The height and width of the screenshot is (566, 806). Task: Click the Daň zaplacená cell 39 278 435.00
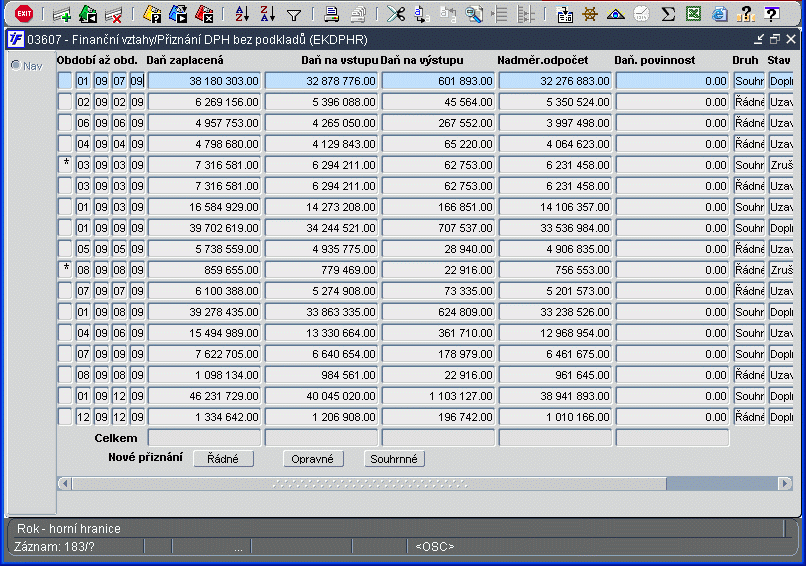click(205, 312)
